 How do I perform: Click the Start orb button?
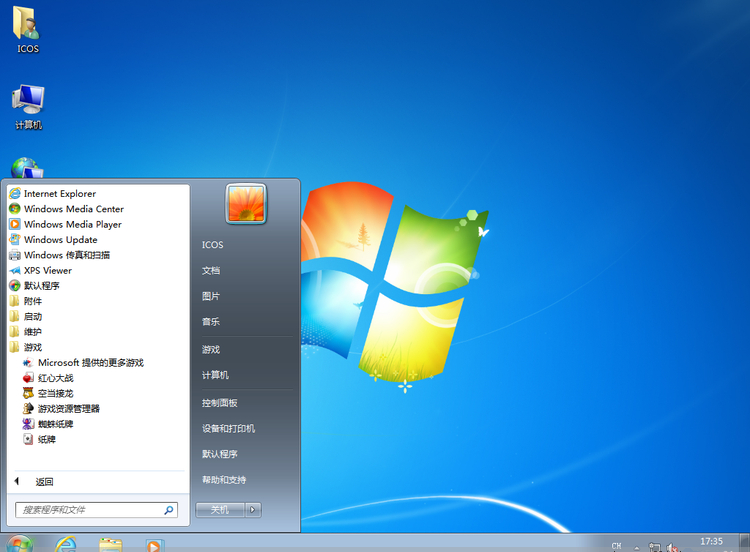pyautogui.click(x=19, y=544)
